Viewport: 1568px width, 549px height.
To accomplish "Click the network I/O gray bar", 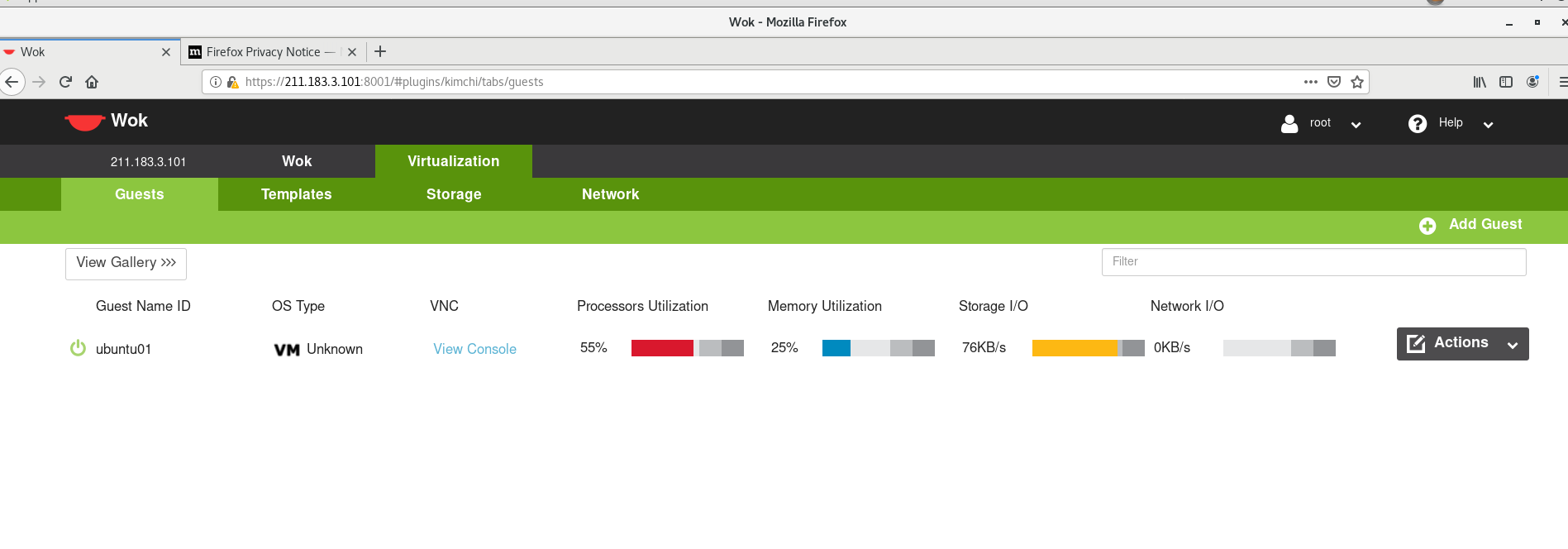I will click(1280, 348).
